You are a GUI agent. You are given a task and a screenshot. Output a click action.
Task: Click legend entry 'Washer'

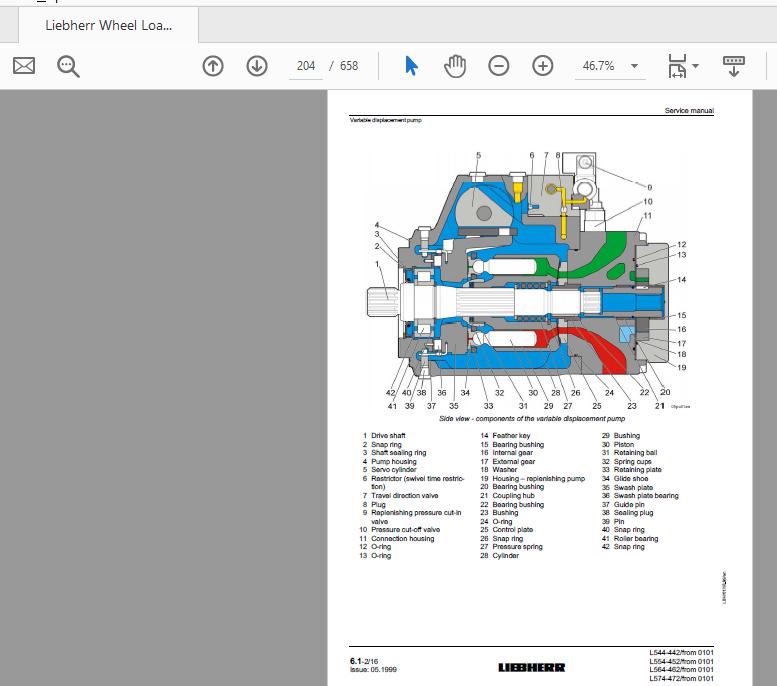pos(504,470)
